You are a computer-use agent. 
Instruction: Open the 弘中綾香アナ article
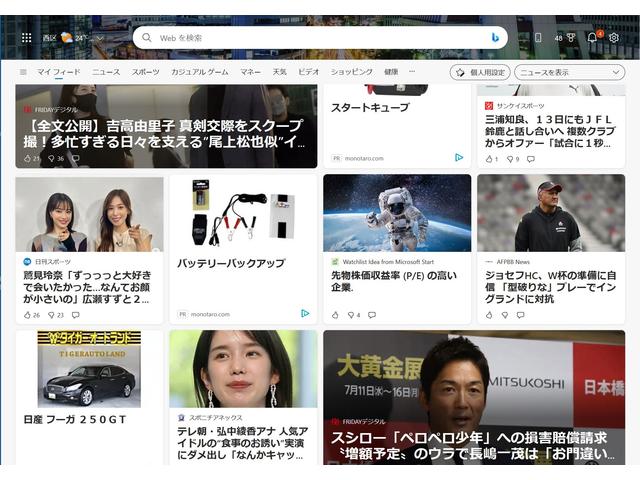[243, 443]
